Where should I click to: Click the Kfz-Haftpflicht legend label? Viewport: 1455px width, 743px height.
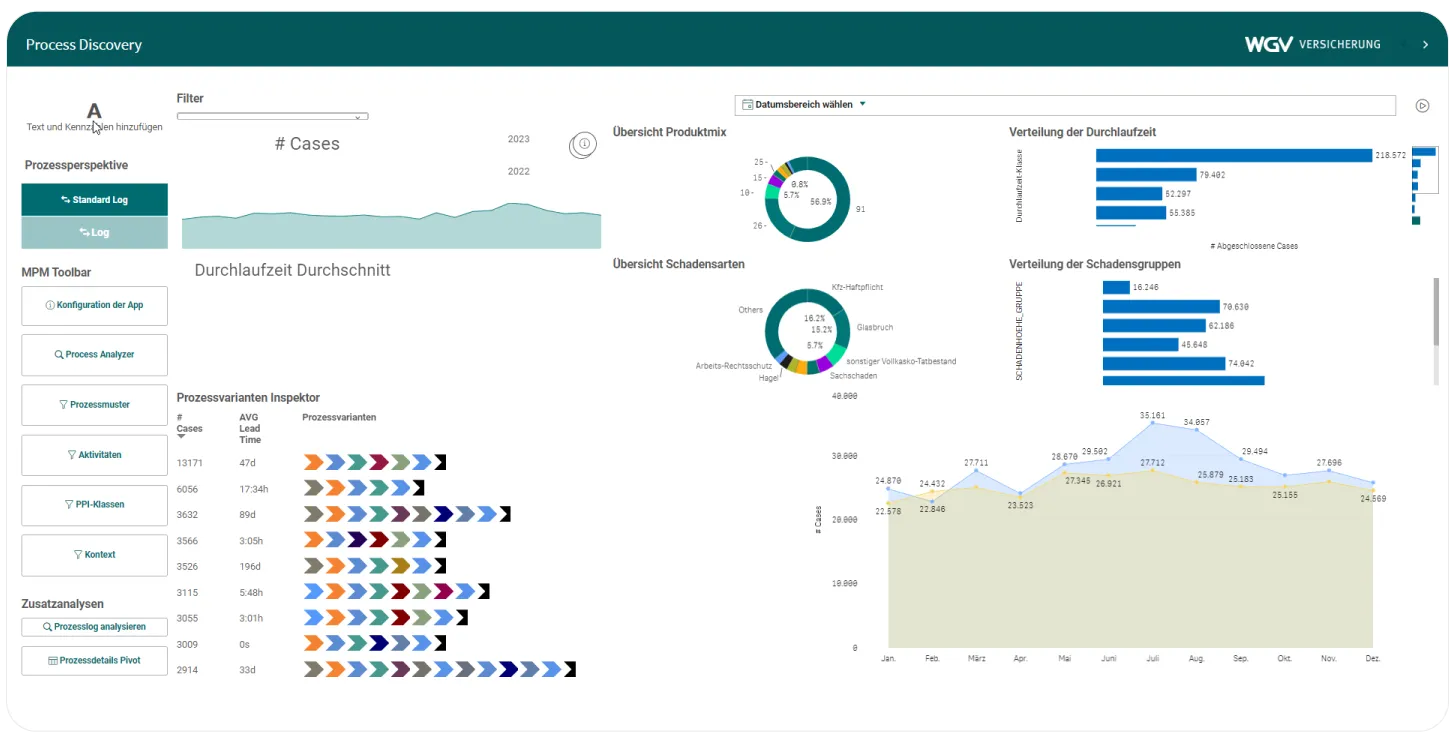coord(857,287)
